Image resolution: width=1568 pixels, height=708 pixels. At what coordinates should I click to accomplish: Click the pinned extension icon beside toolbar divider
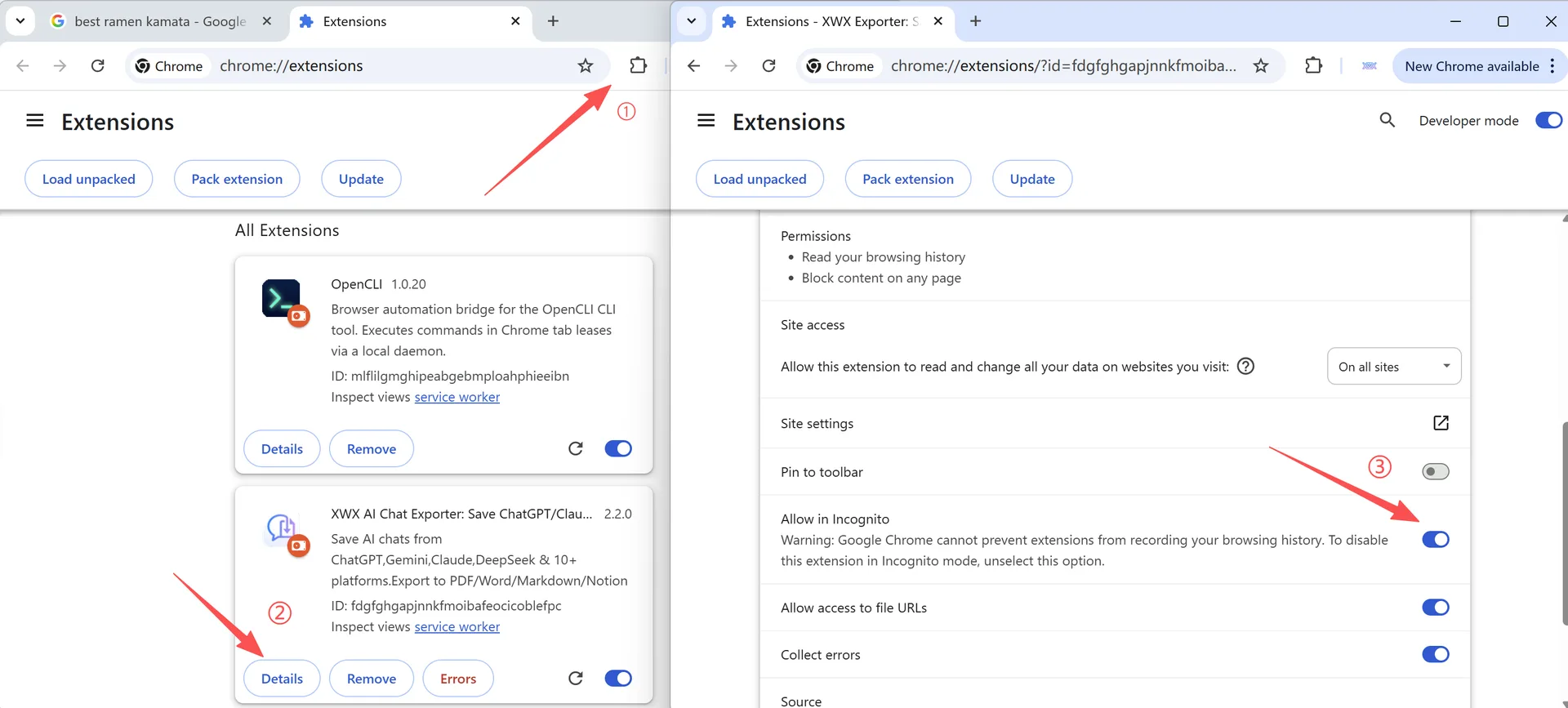click(x=1370, y=65)
